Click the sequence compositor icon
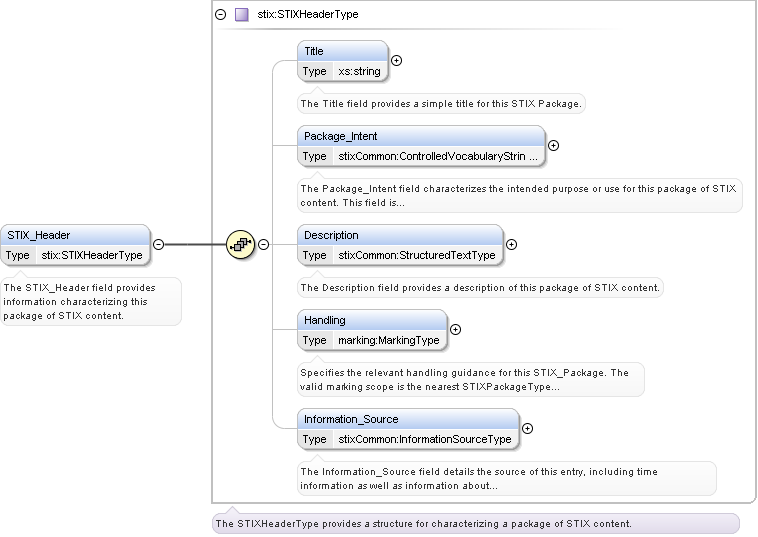This screenshot has height=537, width=758. pyautogui.click(x=241, y=244)
